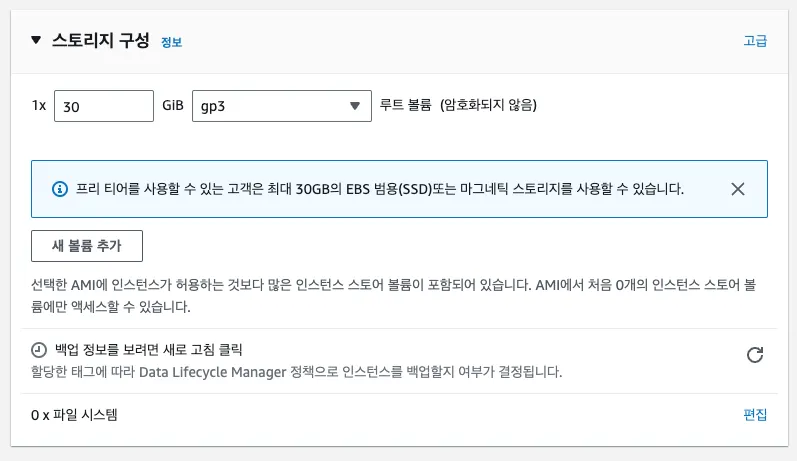Click the Data Lifecycle Manager description text

click(x=296, y=372)
